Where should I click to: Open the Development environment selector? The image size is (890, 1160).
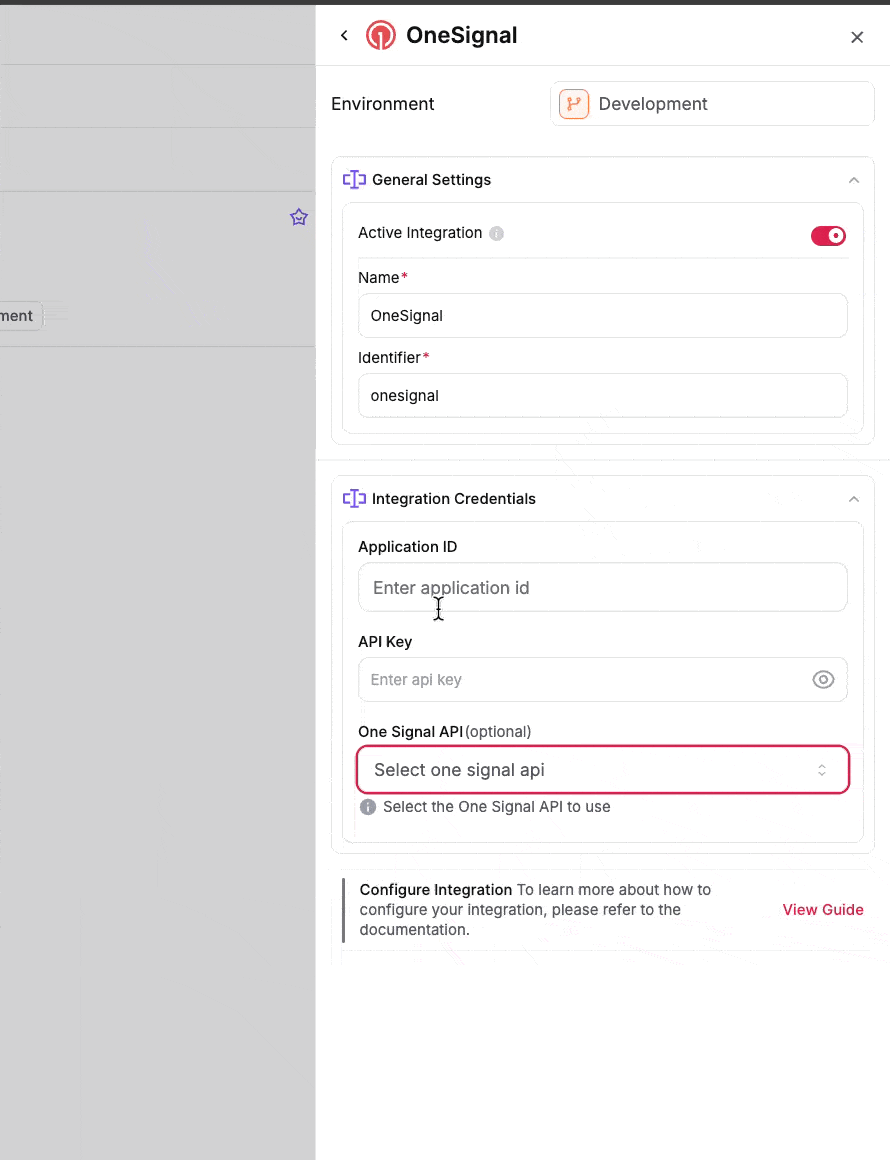711,103
